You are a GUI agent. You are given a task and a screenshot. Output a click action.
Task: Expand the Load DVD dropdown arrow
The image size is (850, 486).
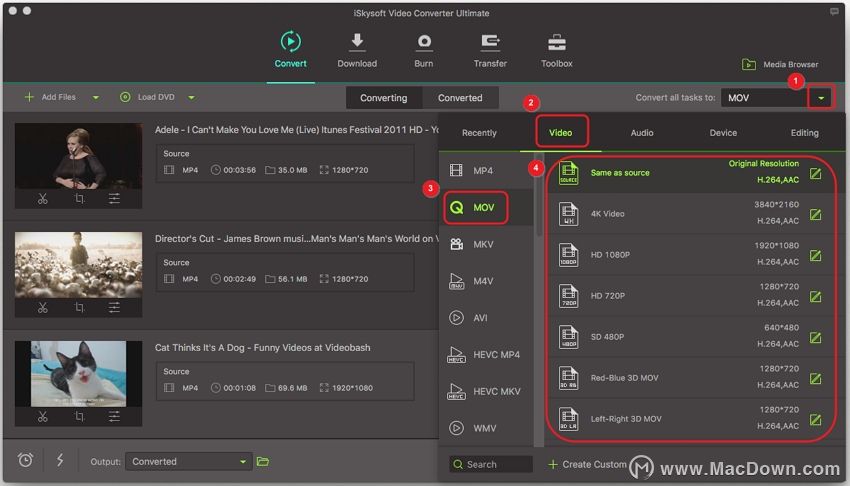[191, 98]
